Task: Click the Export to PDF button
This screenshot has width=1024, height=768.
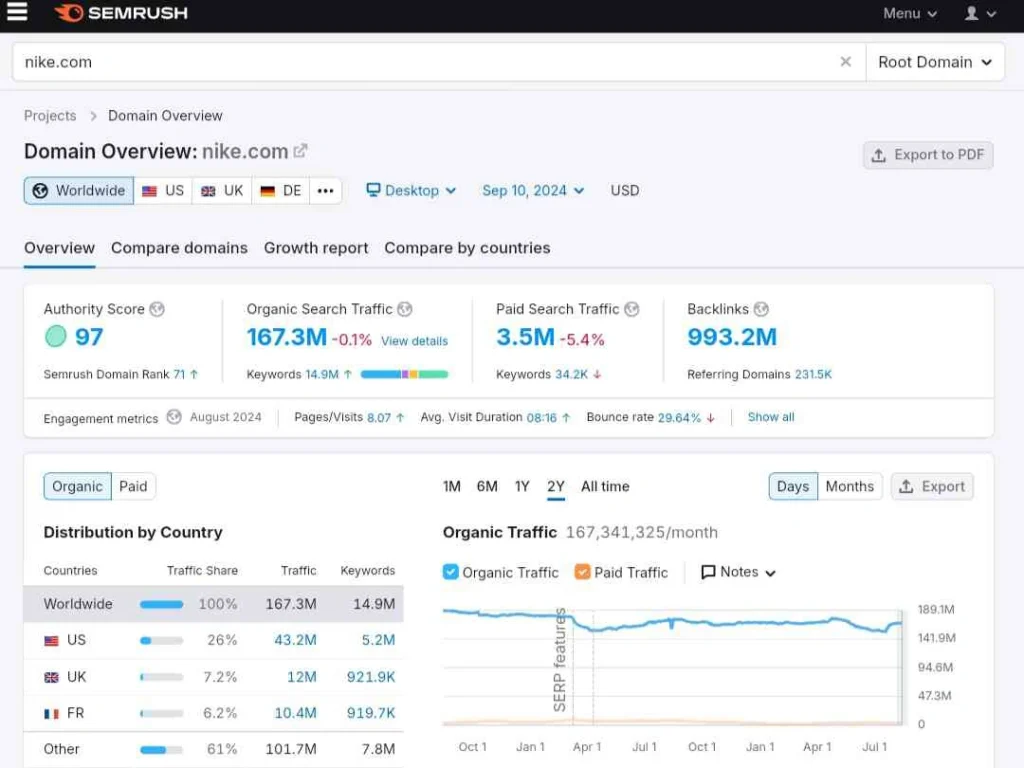Action: point(928,155)
